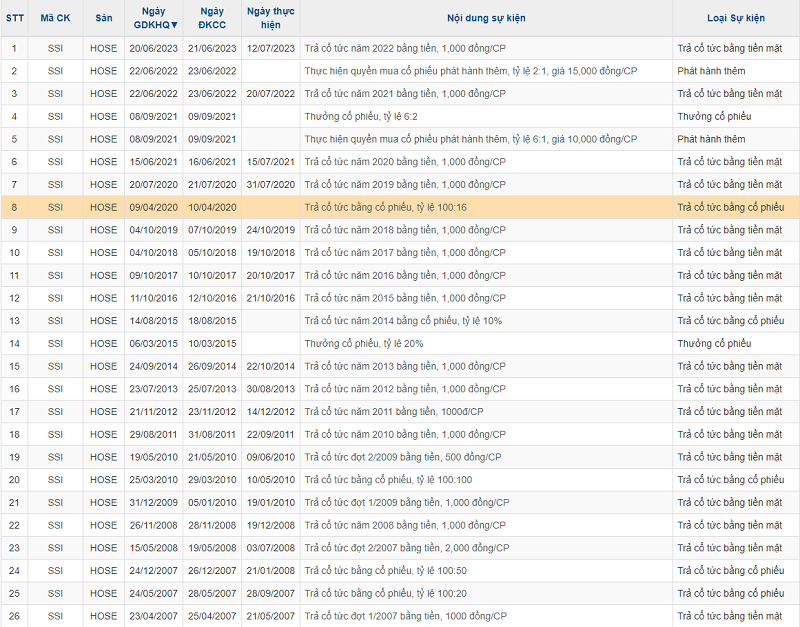
Task: Click the 23/04/2007 ex-rights date cell
Action: pos(155,616)
